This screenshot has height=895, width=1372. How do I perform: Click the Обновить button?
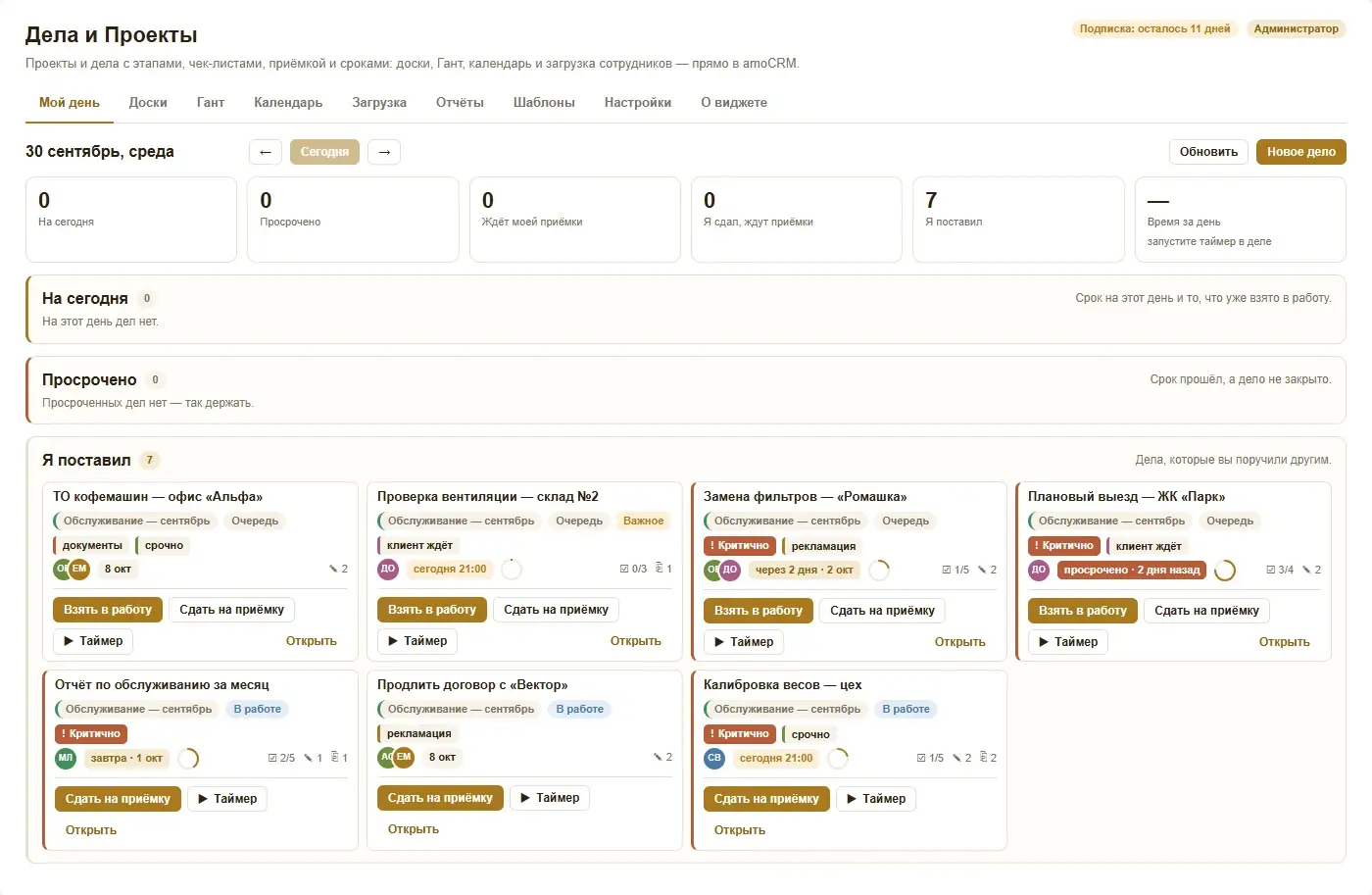pyautogui.click(x=1208, y=152)
